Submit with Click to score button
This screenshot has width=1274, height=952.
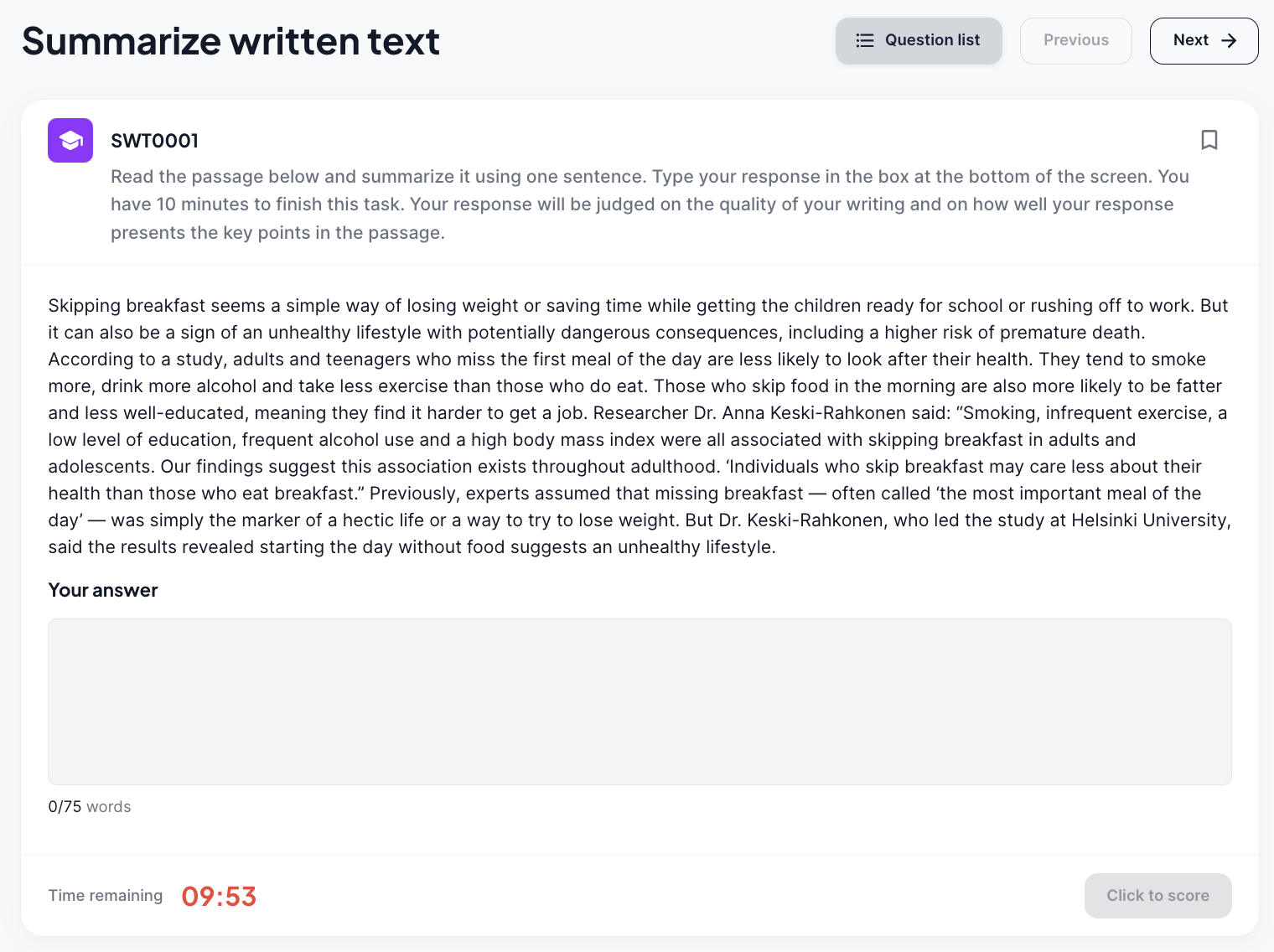pos(1157,896)
